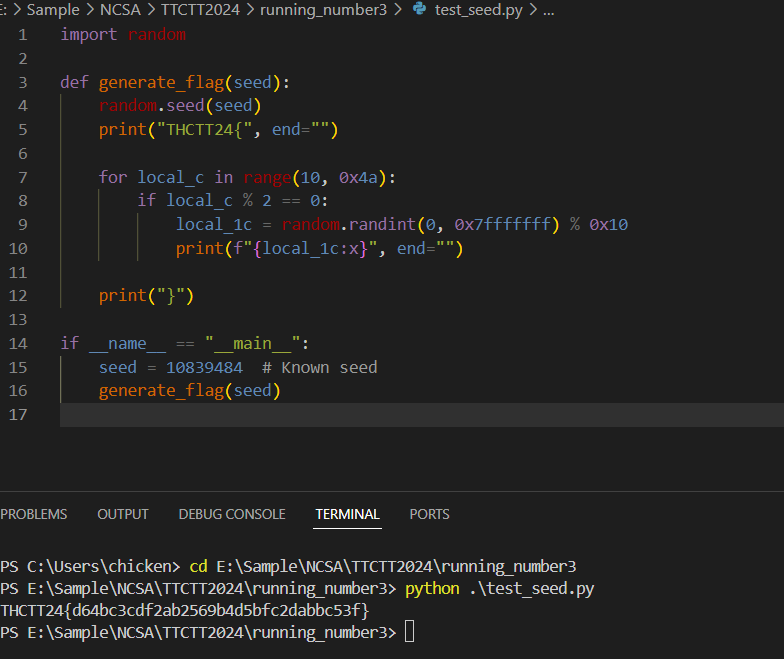Screen dimensions: 784x659
Task: Click the 'import' keyword on line 1
Action: 88,34
